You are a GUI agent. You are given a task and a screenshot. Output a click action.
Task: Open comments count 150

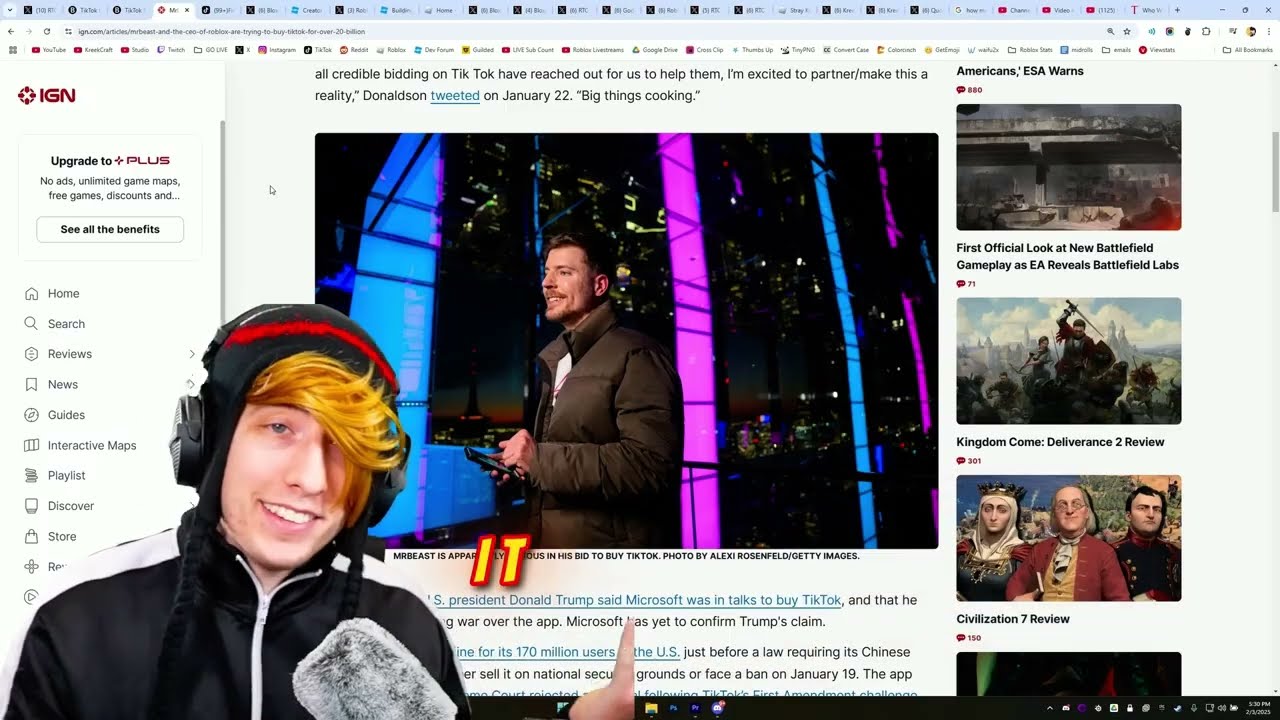[969, 638]
